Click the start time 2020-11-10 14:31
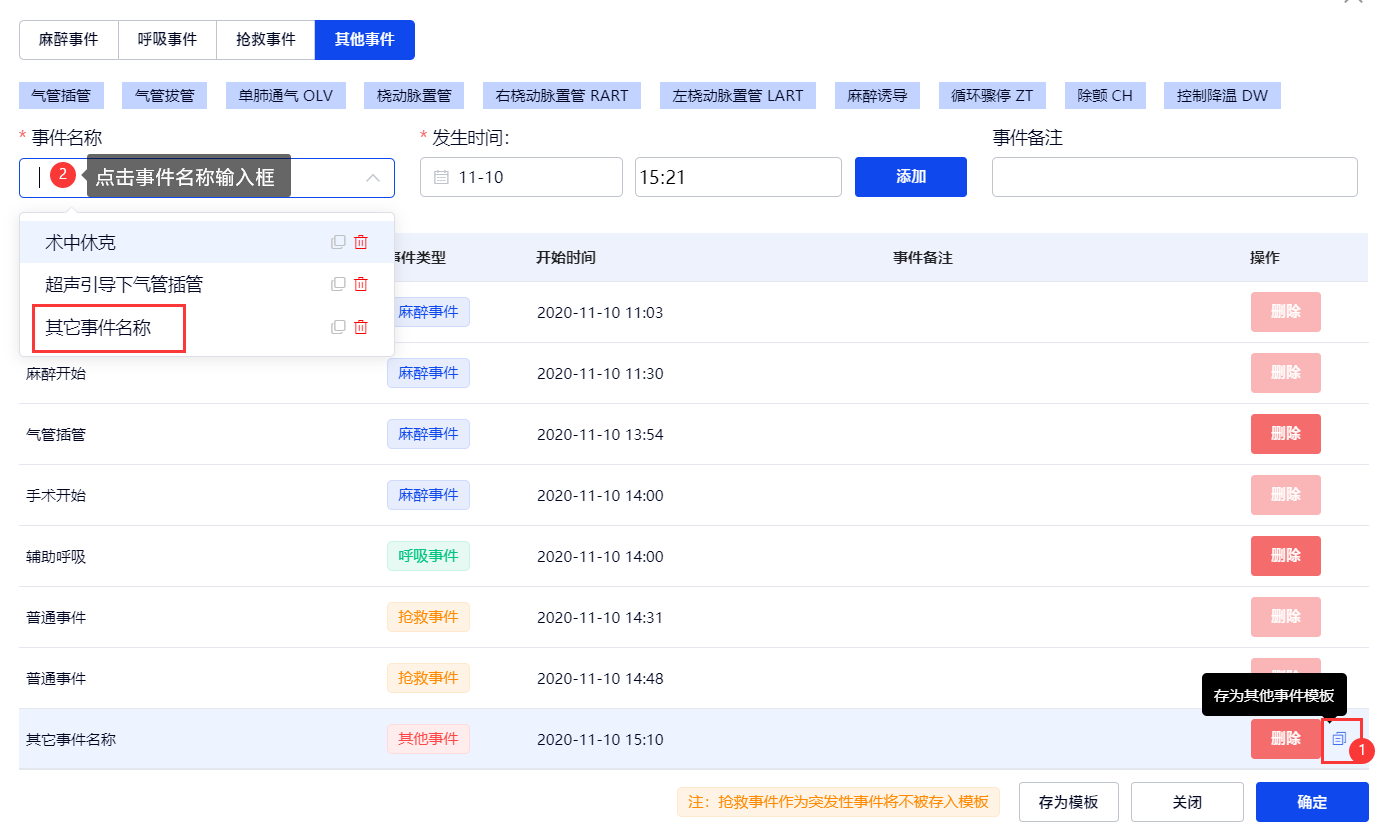 point(600,617)
